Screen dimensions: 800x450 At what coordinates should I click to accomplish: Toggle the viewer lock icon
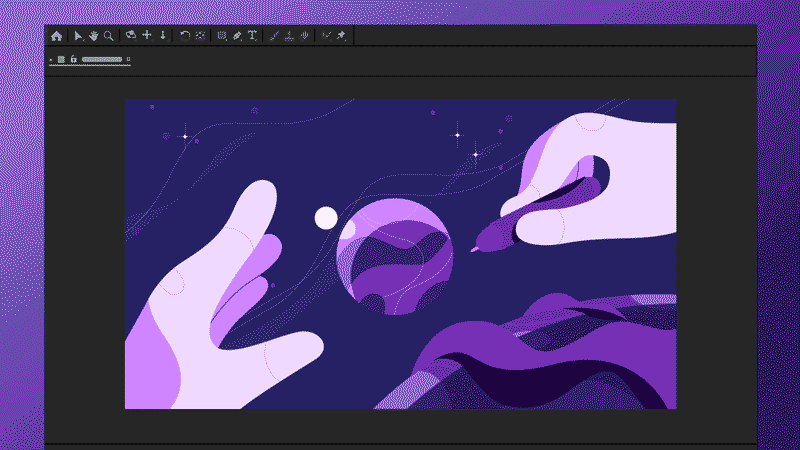click(73, 59)
